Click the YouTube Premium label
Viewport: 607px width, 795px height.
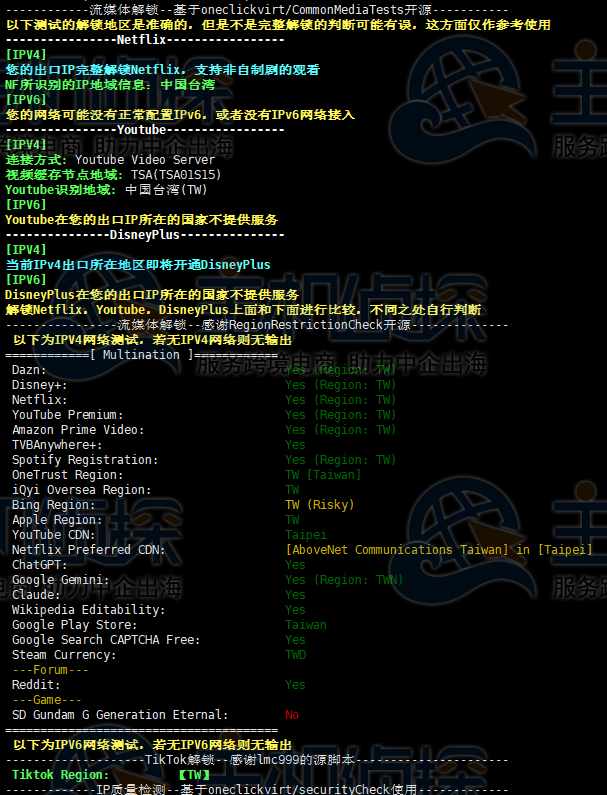(67, 415)
